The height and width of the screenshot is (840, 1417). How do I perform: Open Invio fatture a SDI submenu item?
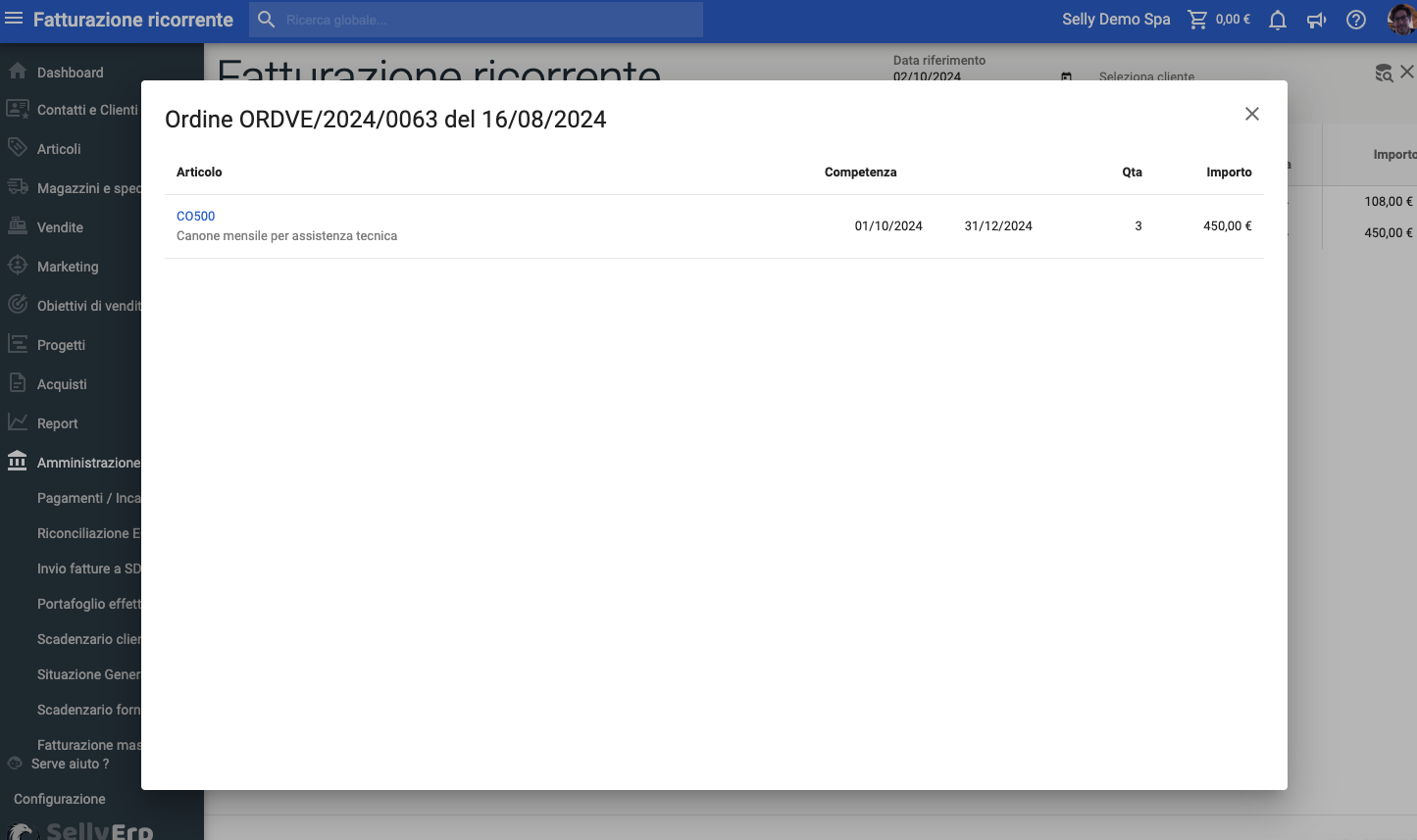point(88,568)
